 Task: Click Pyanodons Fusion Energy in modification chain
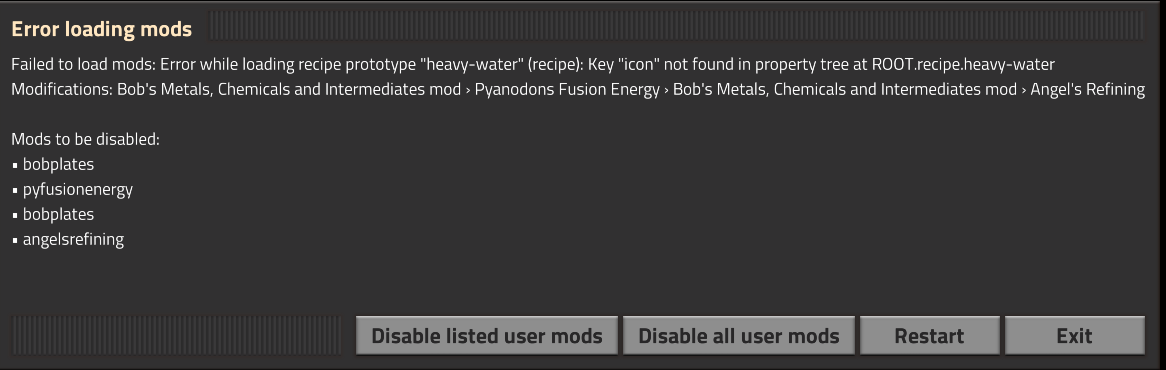[567, 90]
